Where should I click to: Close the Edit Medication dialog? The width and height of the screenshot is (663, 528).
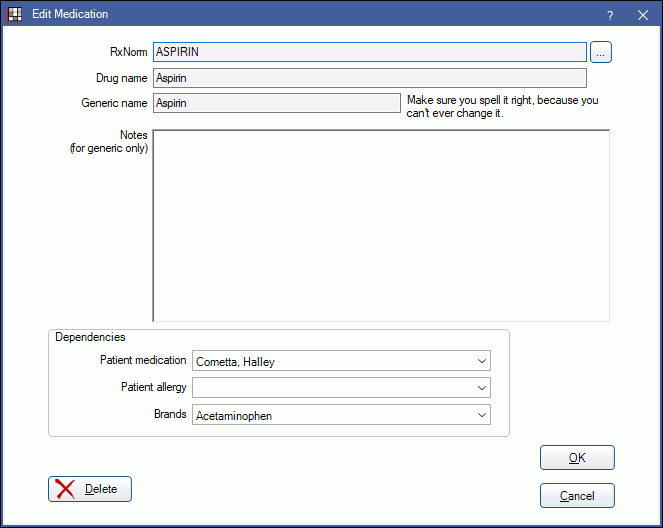(x=643, y=15)
